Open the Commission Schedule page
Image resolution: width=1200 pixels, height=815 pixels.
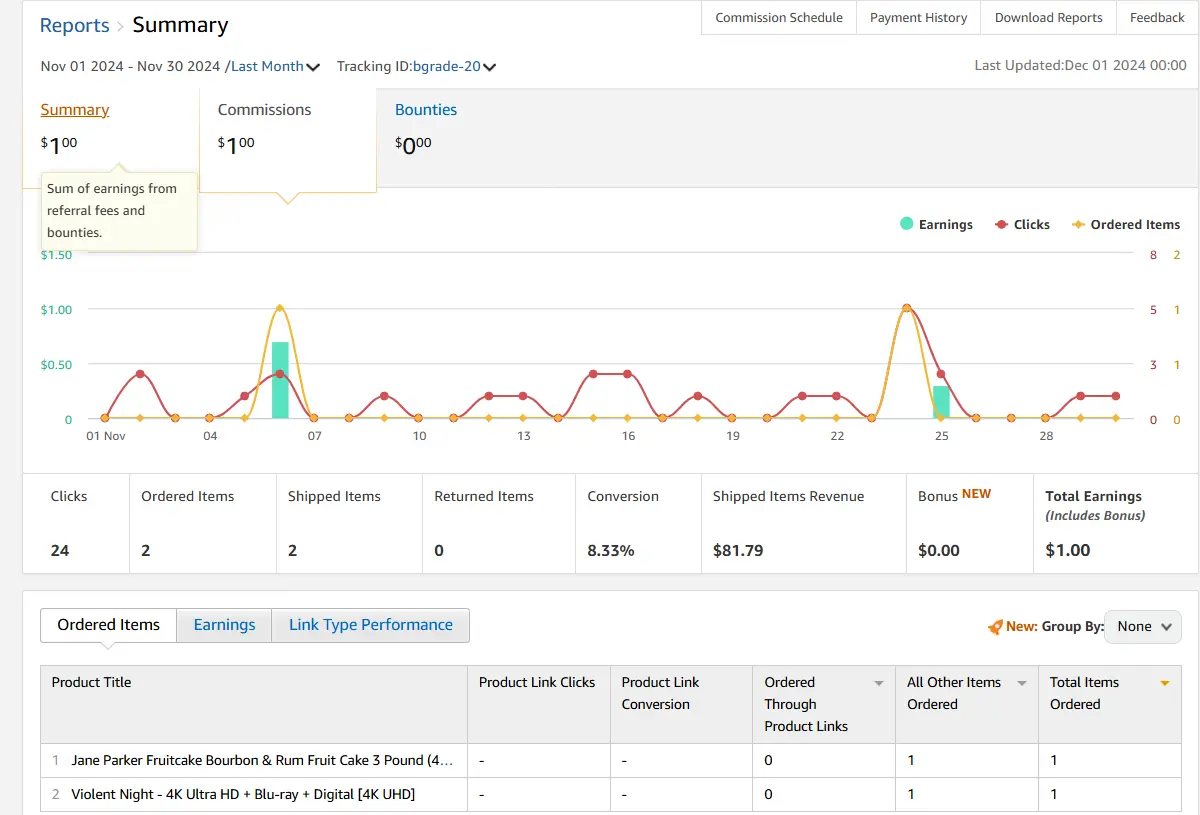pos(779,18)
